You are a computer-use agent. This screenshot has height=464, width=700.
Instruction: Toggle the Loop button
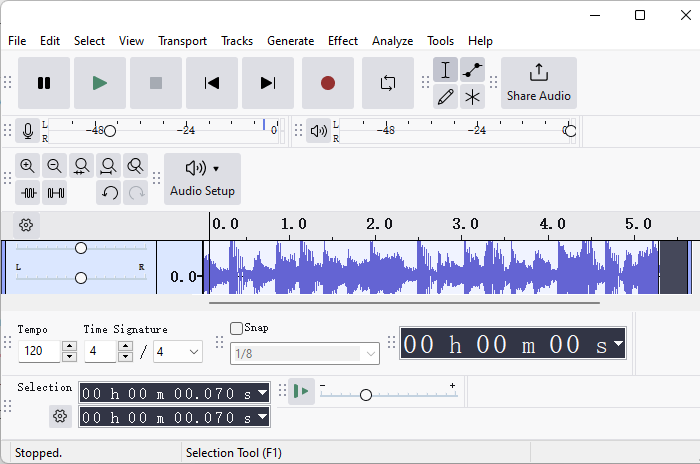(388, 83)
